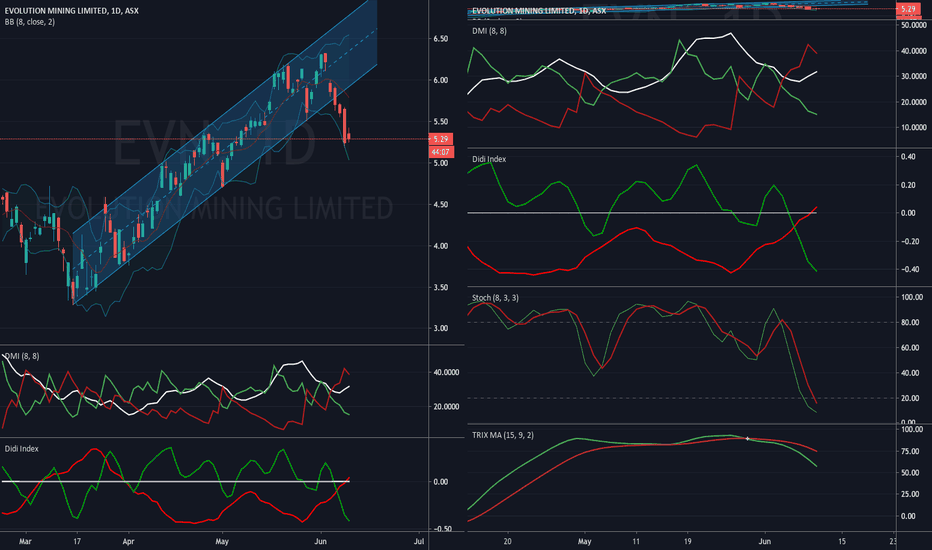This screenshot has height=550, width=932.
Task: Click the red 5.29 price tag on right chart
Action: 908,9
